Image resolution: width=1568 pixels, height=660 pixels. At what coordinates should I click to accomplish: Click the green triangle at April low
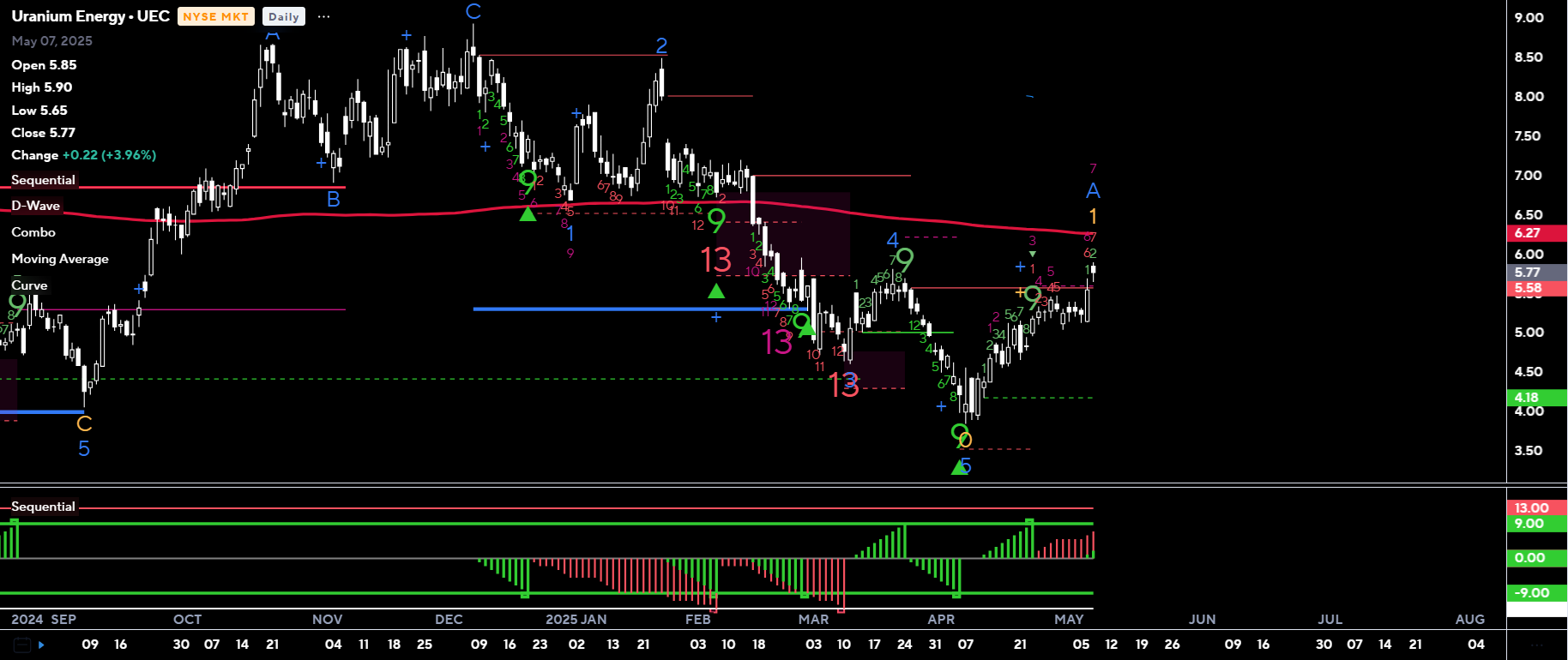click(959, 467)
